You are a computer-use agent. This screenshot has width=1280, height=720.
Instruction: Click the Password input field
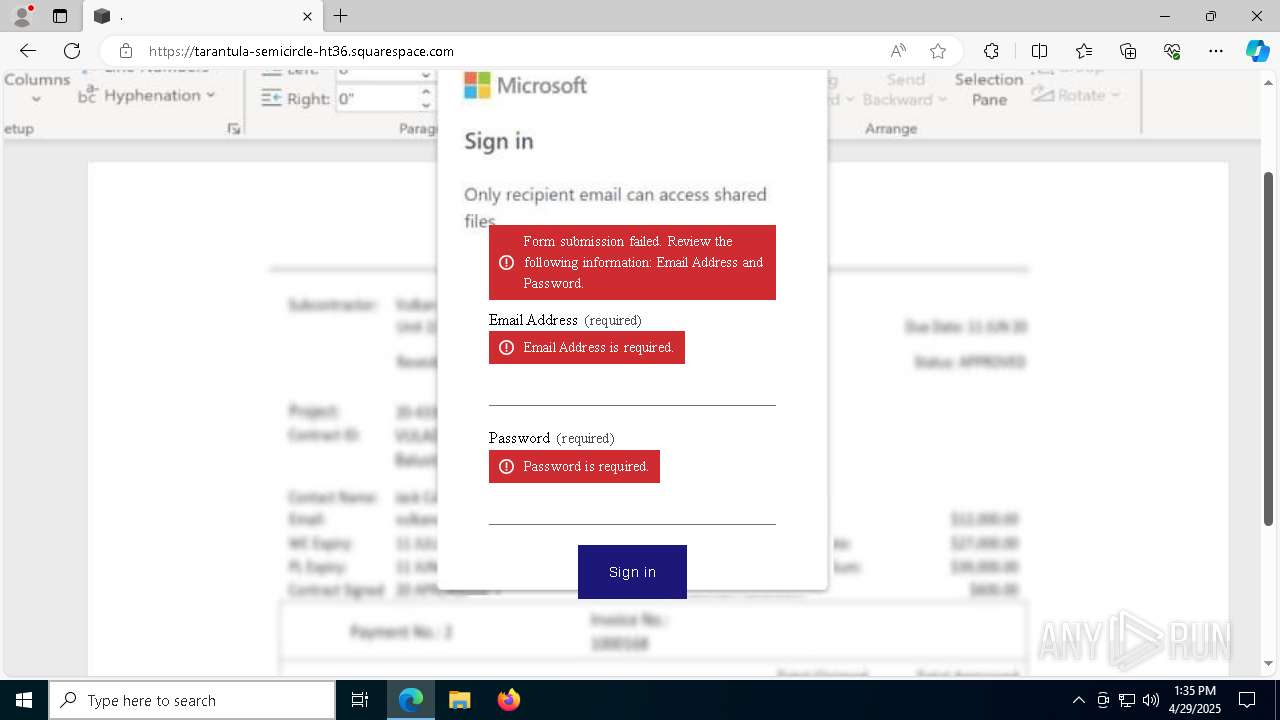(x=632, y=507)
